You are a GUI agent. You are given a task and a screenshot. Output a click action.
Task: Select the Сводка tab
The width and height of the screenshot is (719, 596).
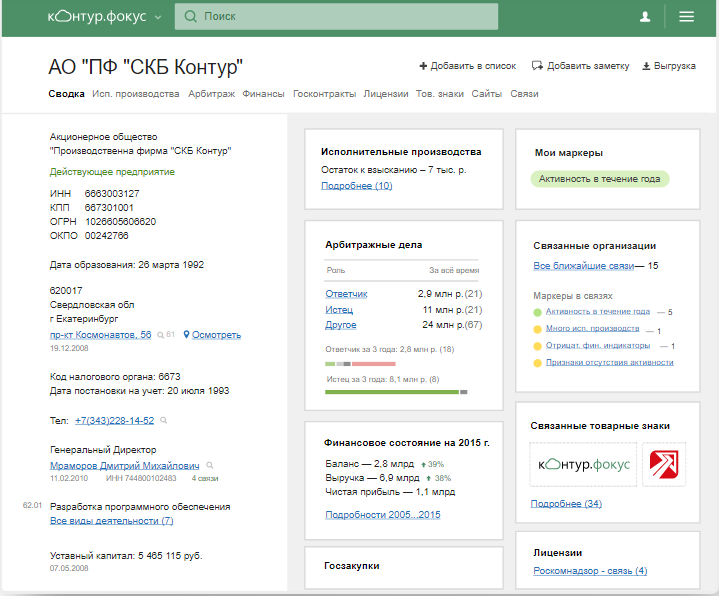click(x=66, y=94)
